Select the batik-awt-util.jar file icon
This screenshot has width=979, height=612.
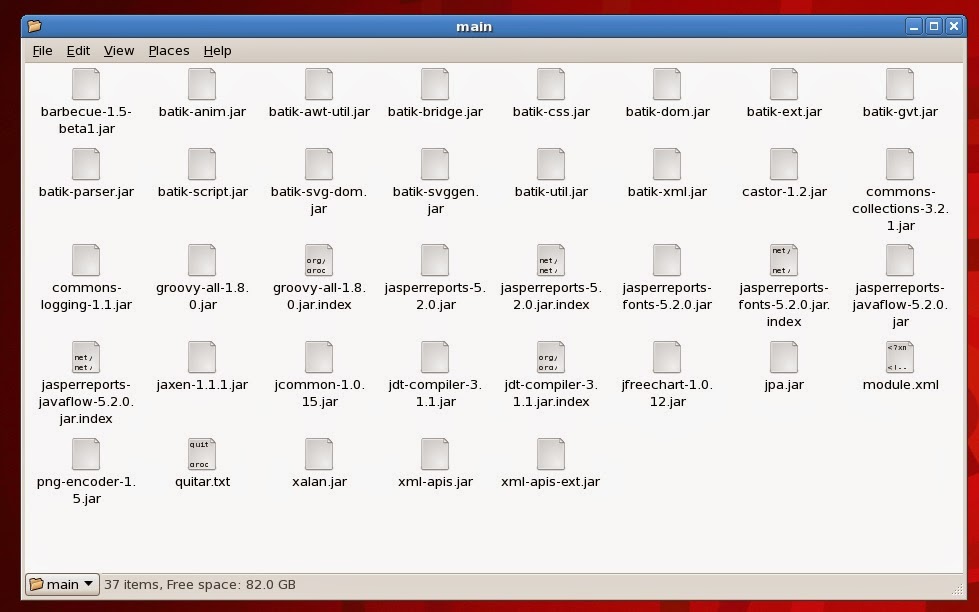pyautogui.click(x=319, y=84)
